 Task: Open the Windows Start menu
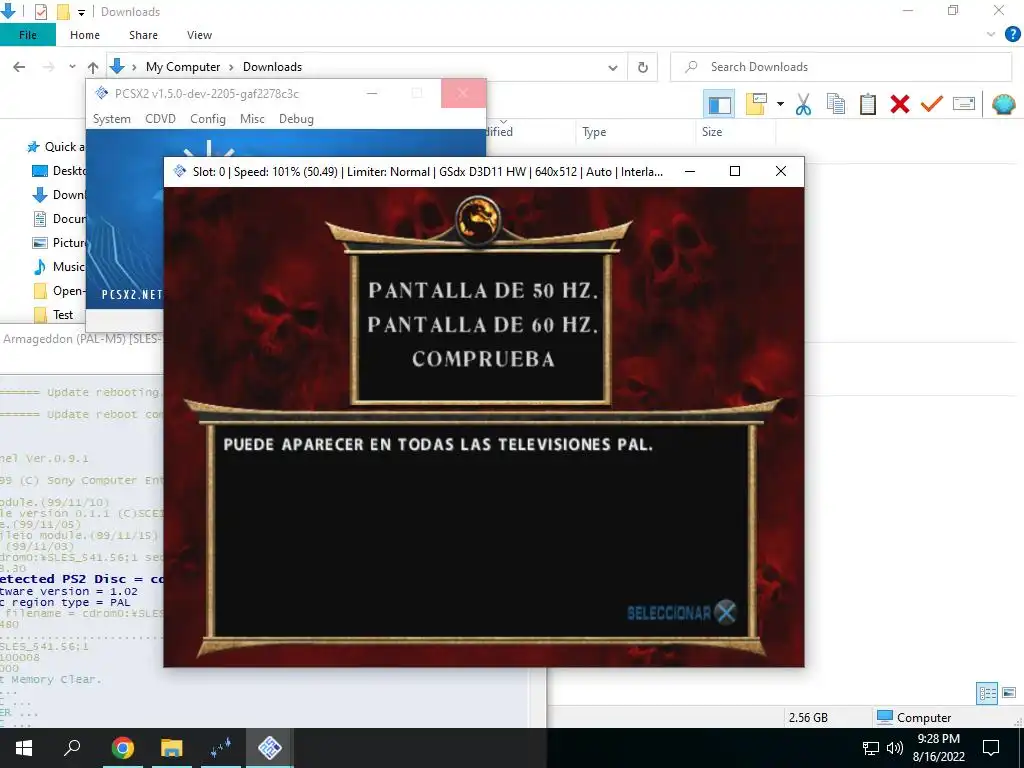point(24,748)
